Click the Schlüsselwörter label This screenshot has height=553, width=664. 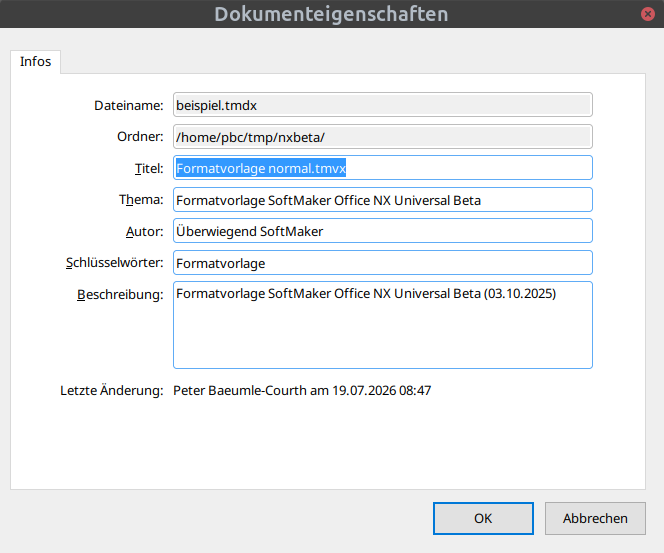pyautogui.click(x=114, y=263)
